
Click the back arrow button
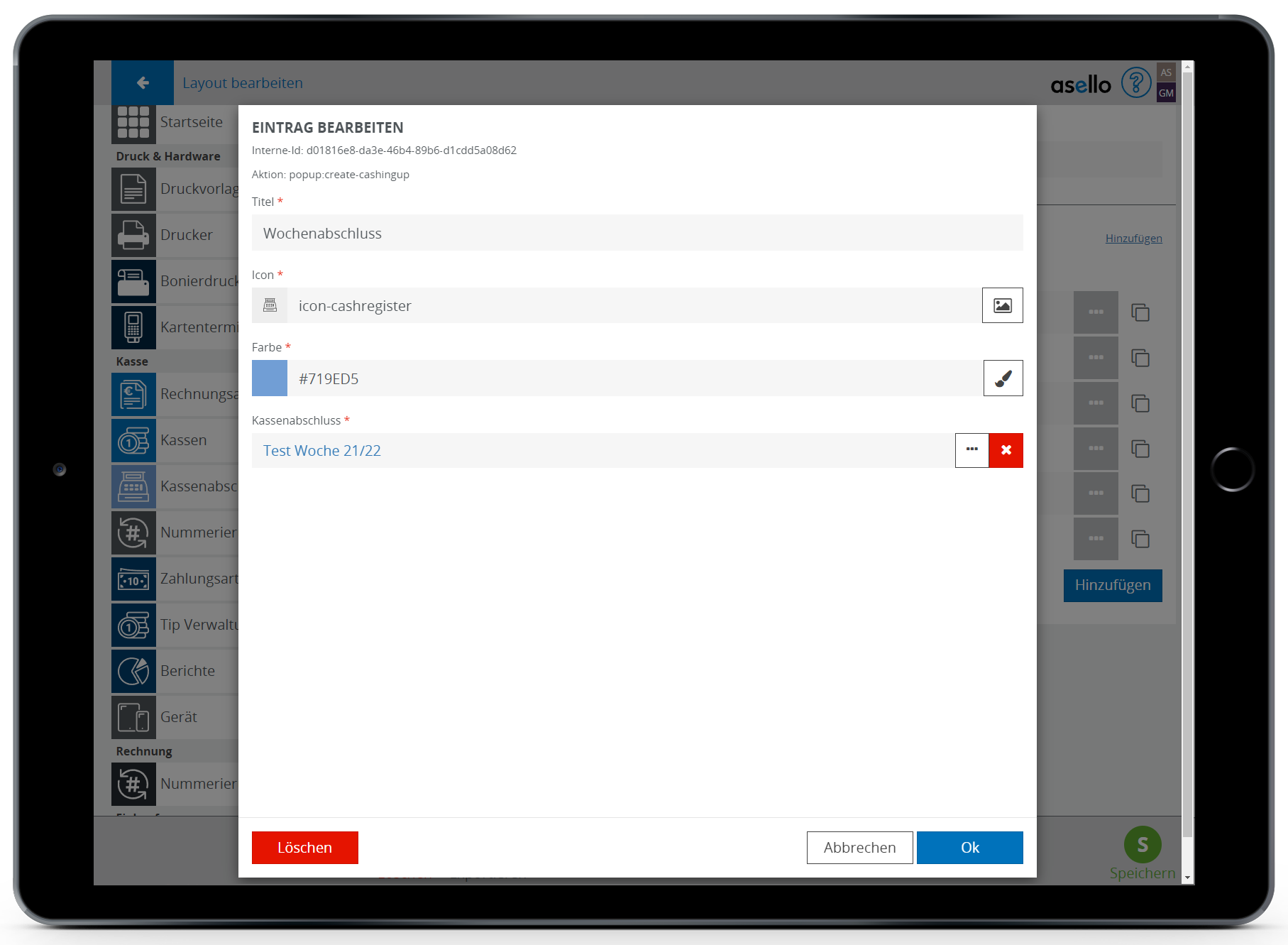coord(143,83)
